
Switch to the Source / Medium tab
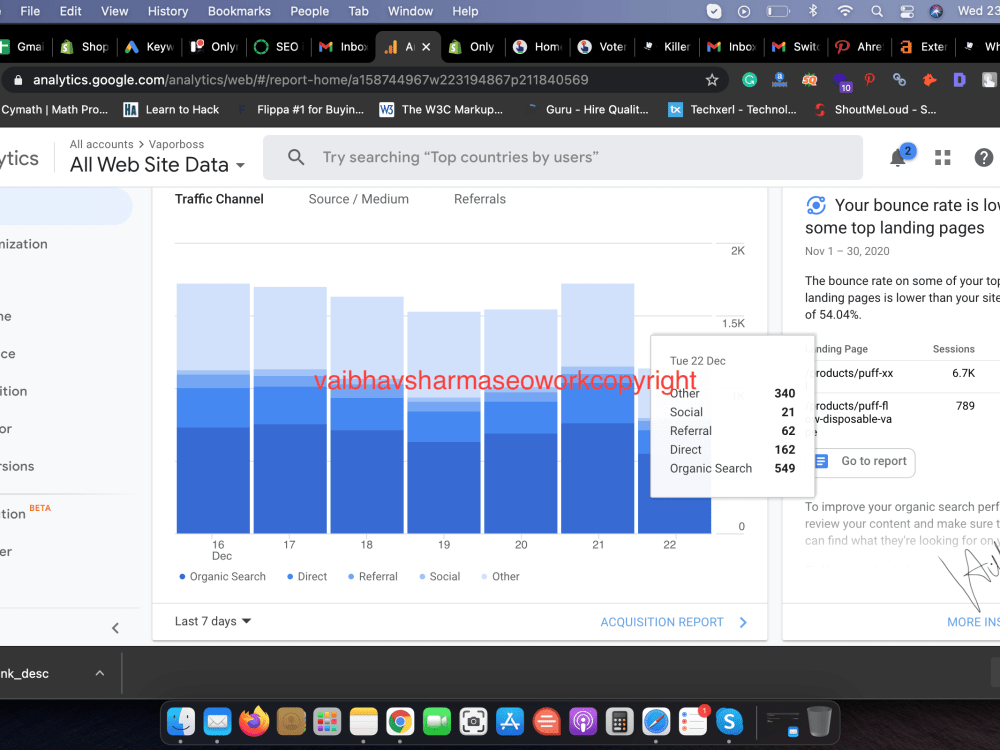pyautogui.click(x=358, y=199)
